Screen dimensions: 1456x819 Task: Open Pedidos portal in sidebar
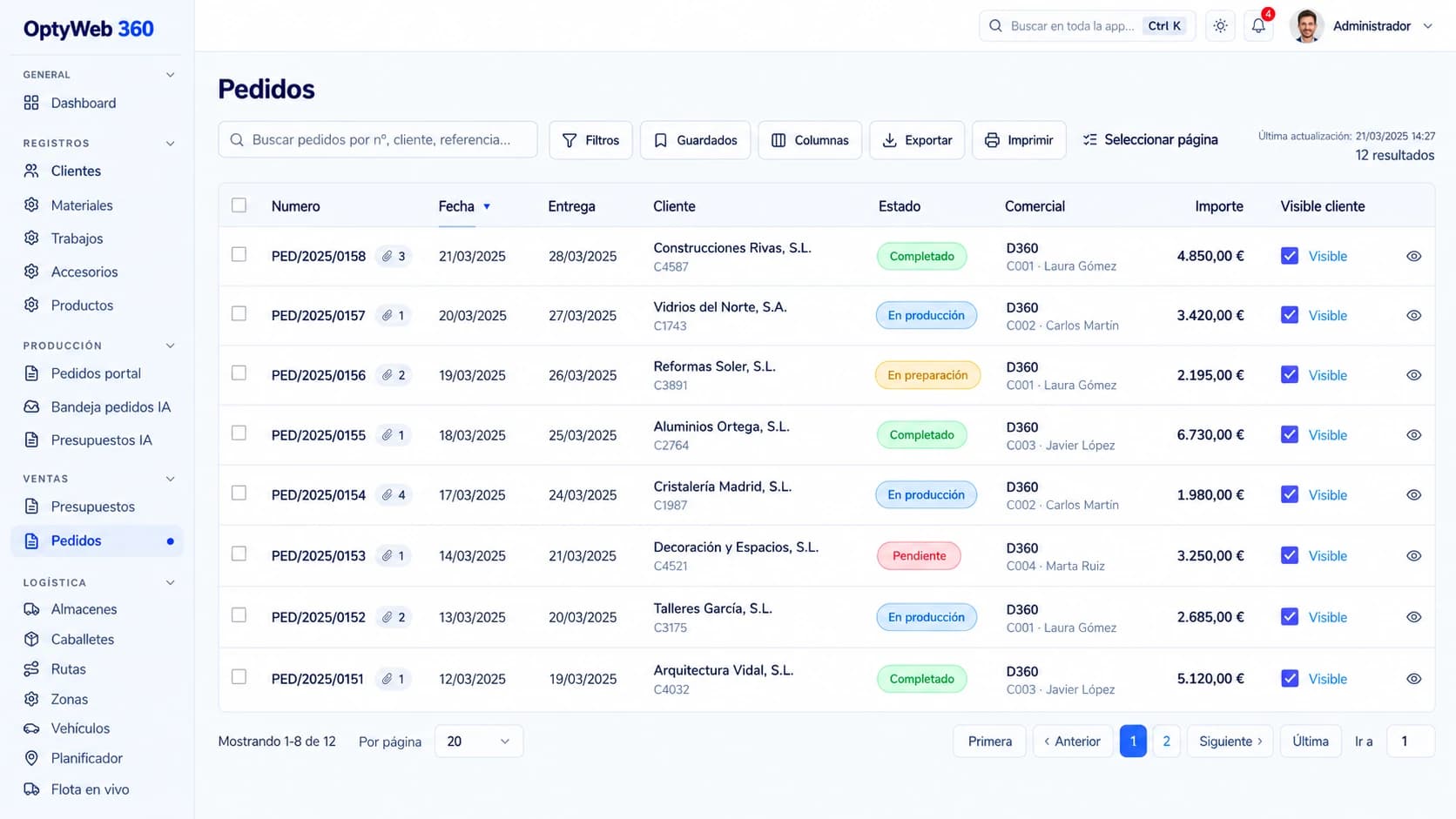(x=98, y=373)
